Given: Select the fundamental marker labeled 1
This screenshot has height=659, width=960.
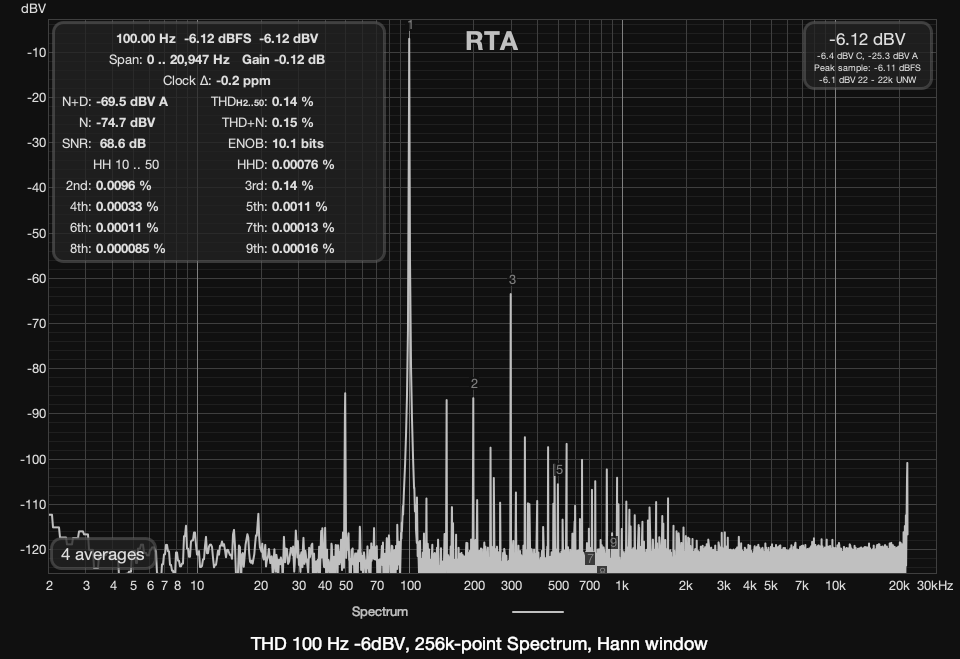Looking at the screenshot, I should tap(410, 24).
